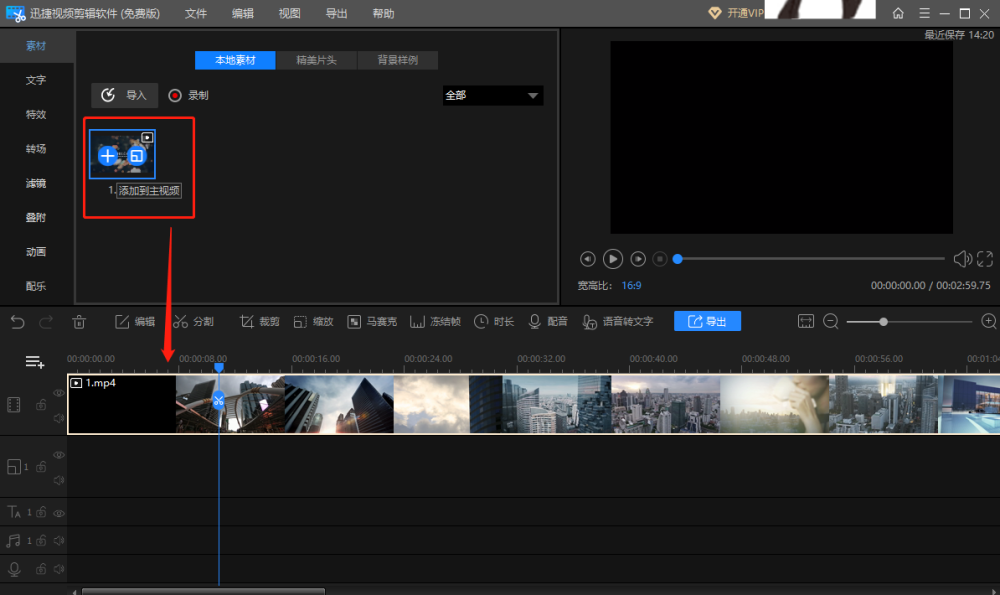Viewport: 1000px width, 595px height.
Task: Click the blue plus icon on the clip thumbnail
Action: (x=108, y=156)
